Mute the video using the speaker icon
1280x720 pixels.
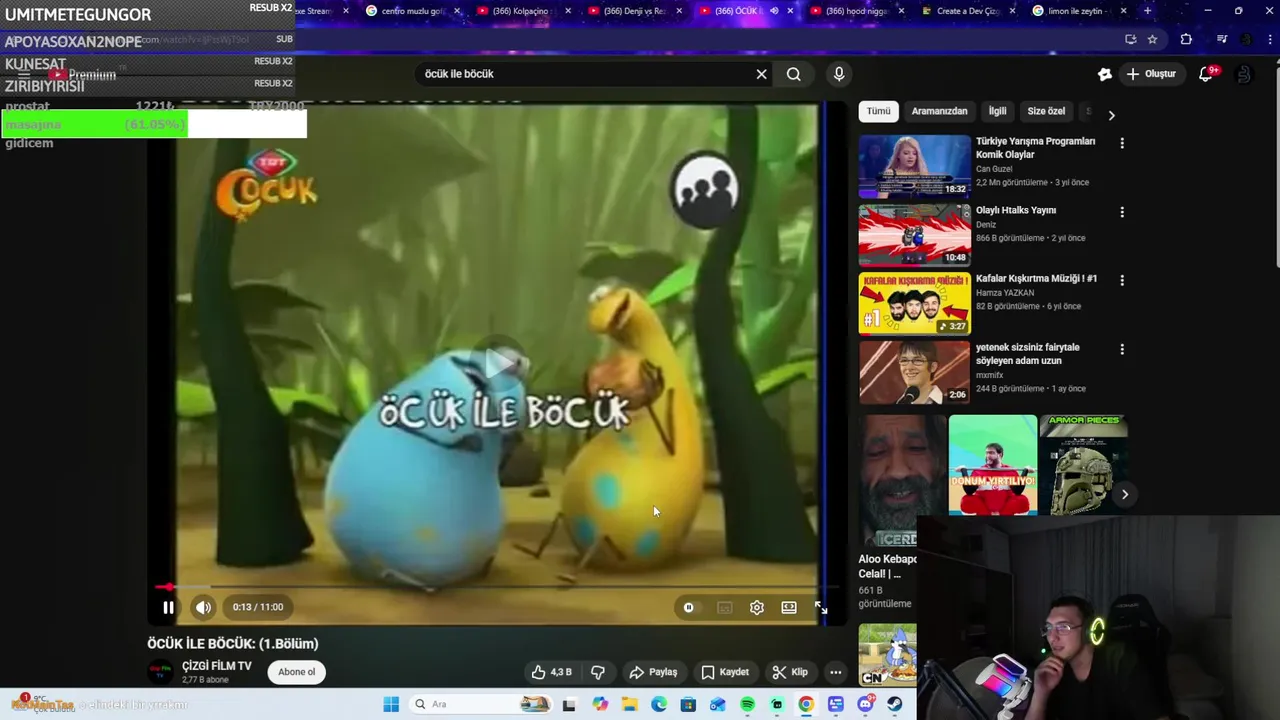[x=203, y=607]
